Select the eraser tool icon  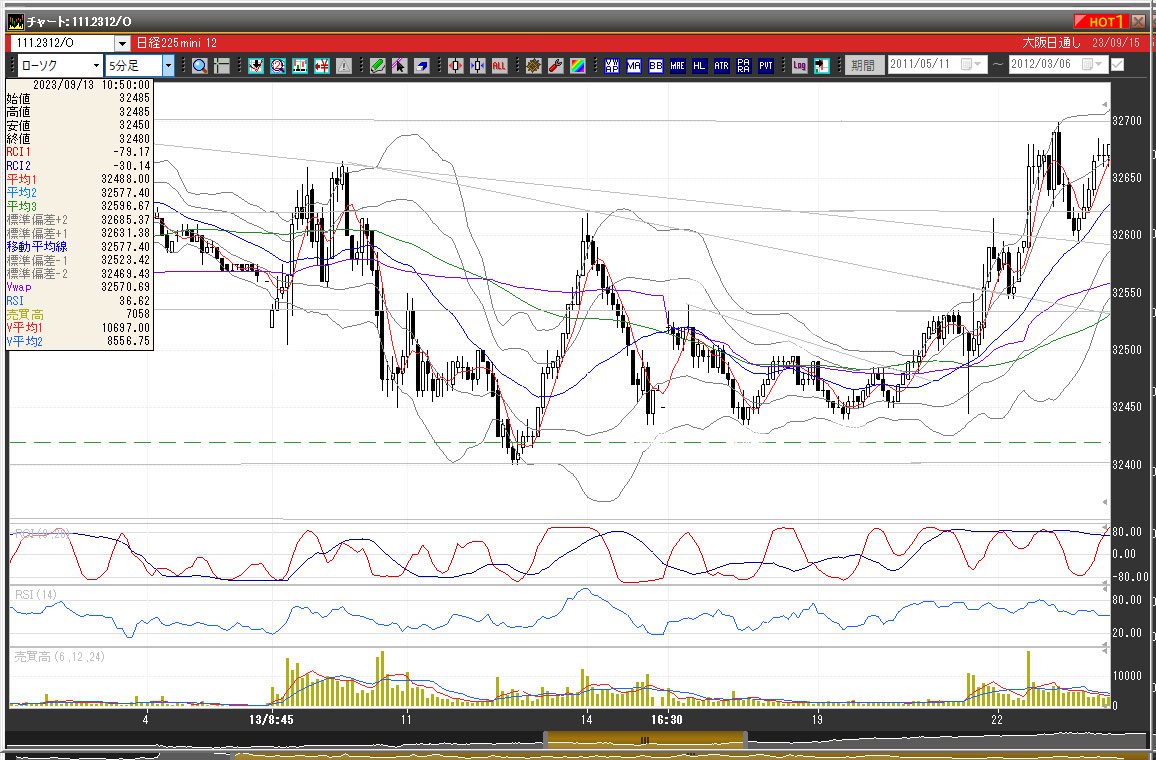pos(422,66)
